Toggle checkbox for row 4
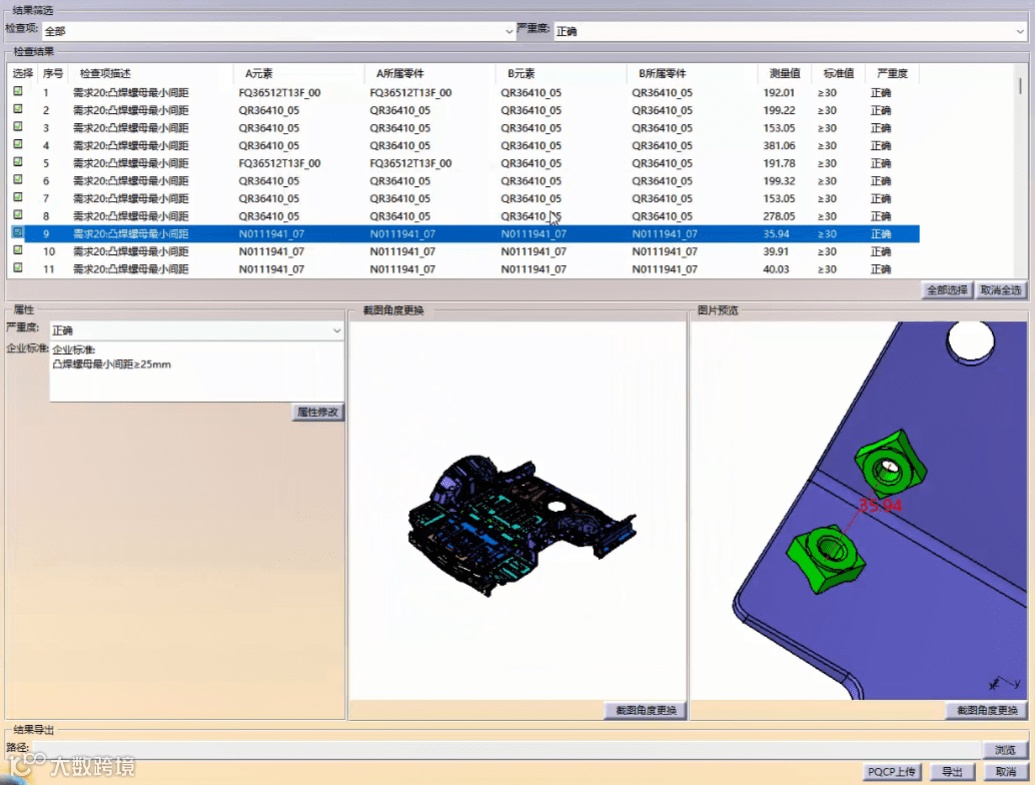The image size is (1035, 785). 18,145
